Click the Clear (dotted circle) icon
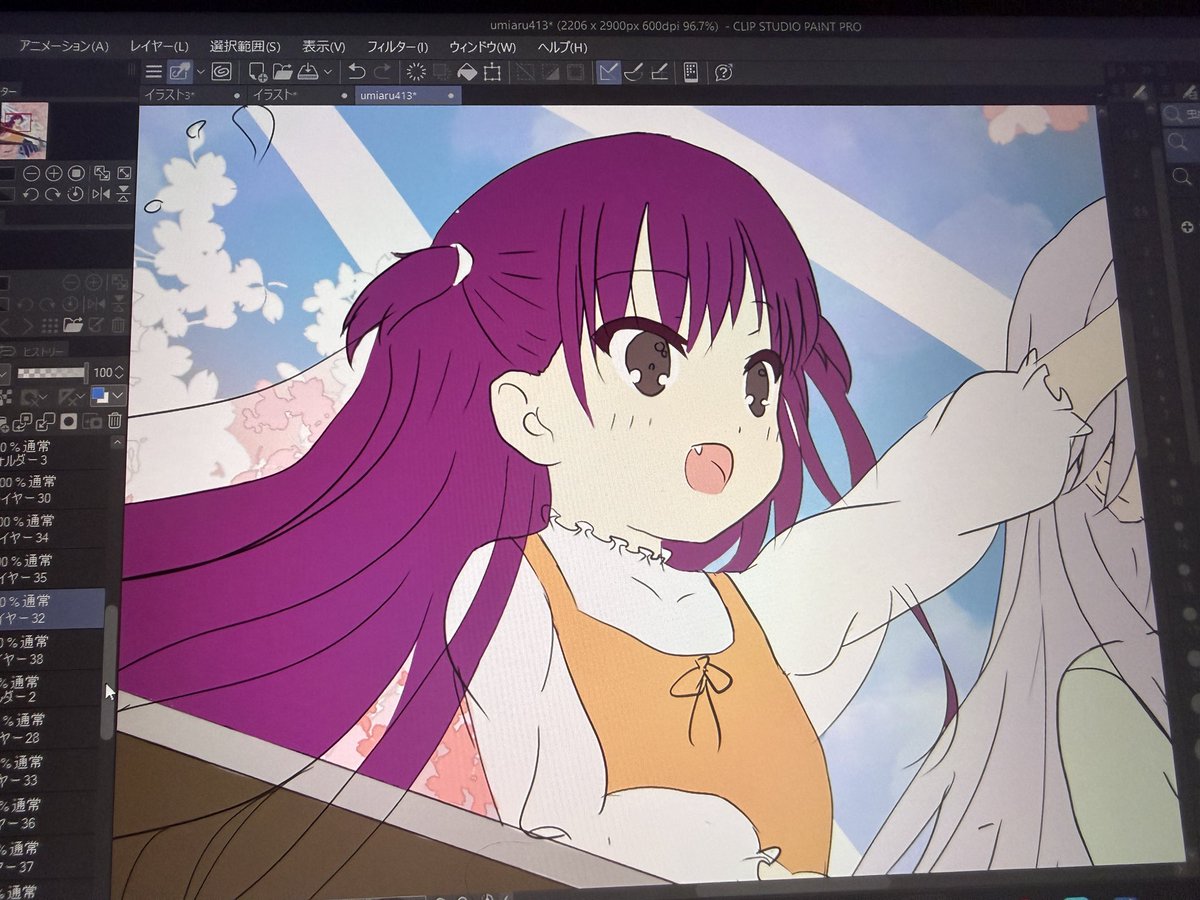 tap(415, 72)
